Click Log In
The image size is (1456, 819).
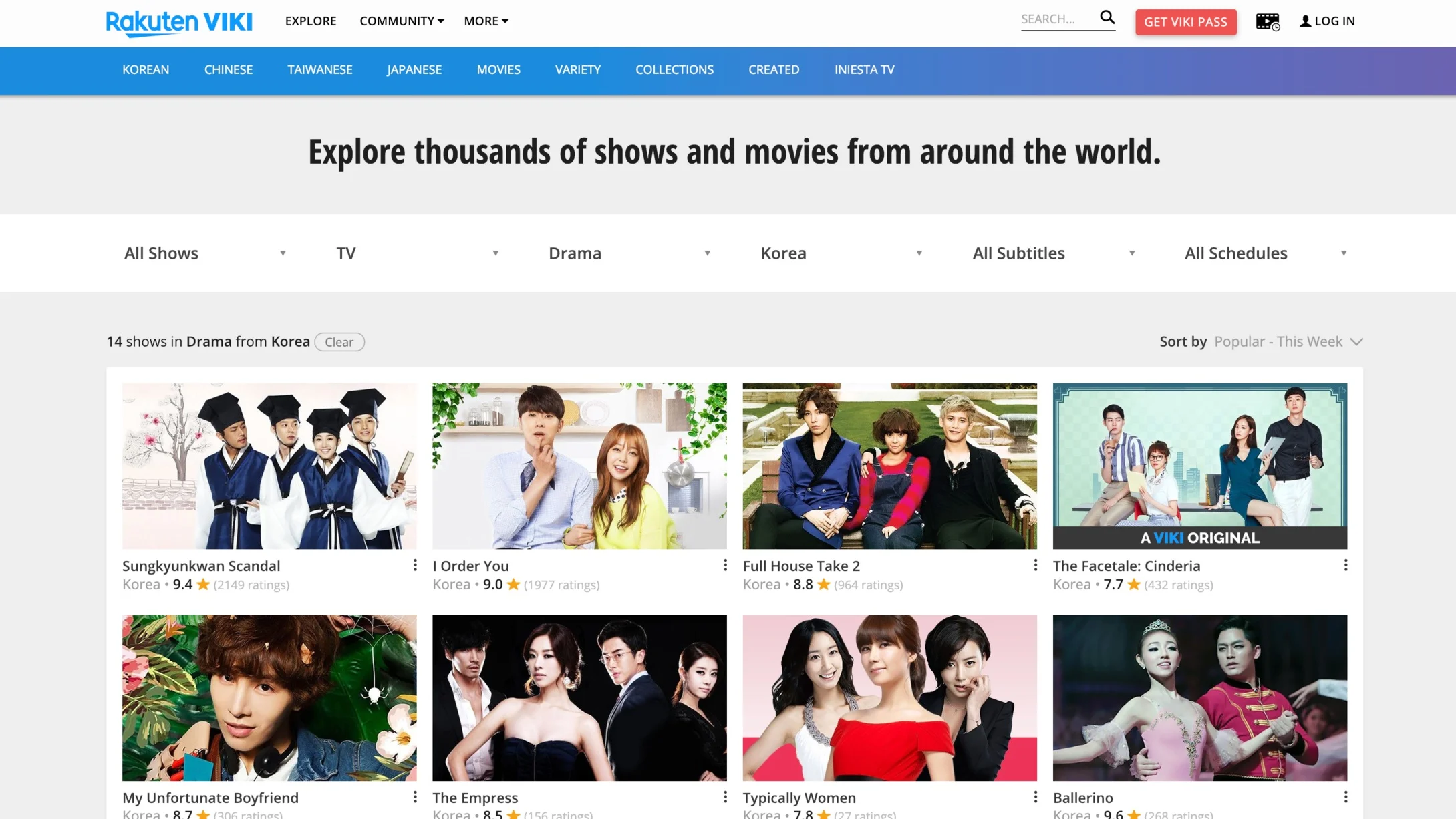click(1327, 21)
